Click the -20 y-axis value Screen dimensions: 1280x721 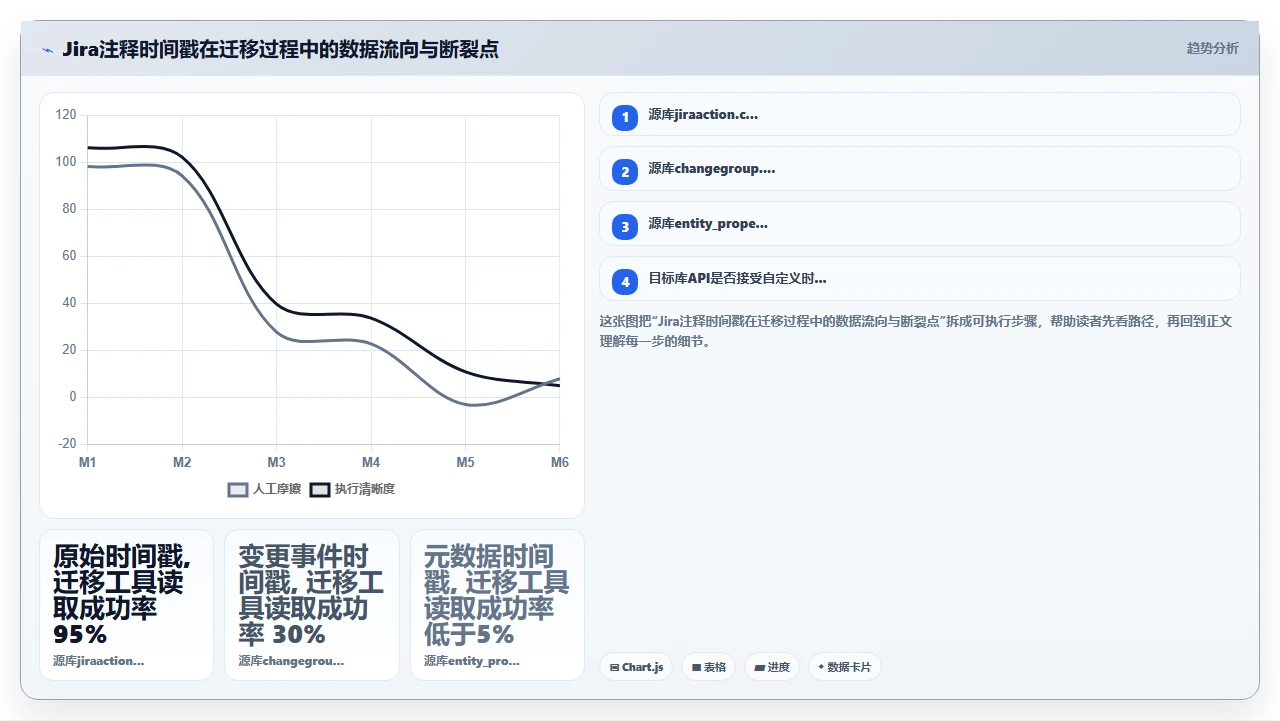[67, 444]
